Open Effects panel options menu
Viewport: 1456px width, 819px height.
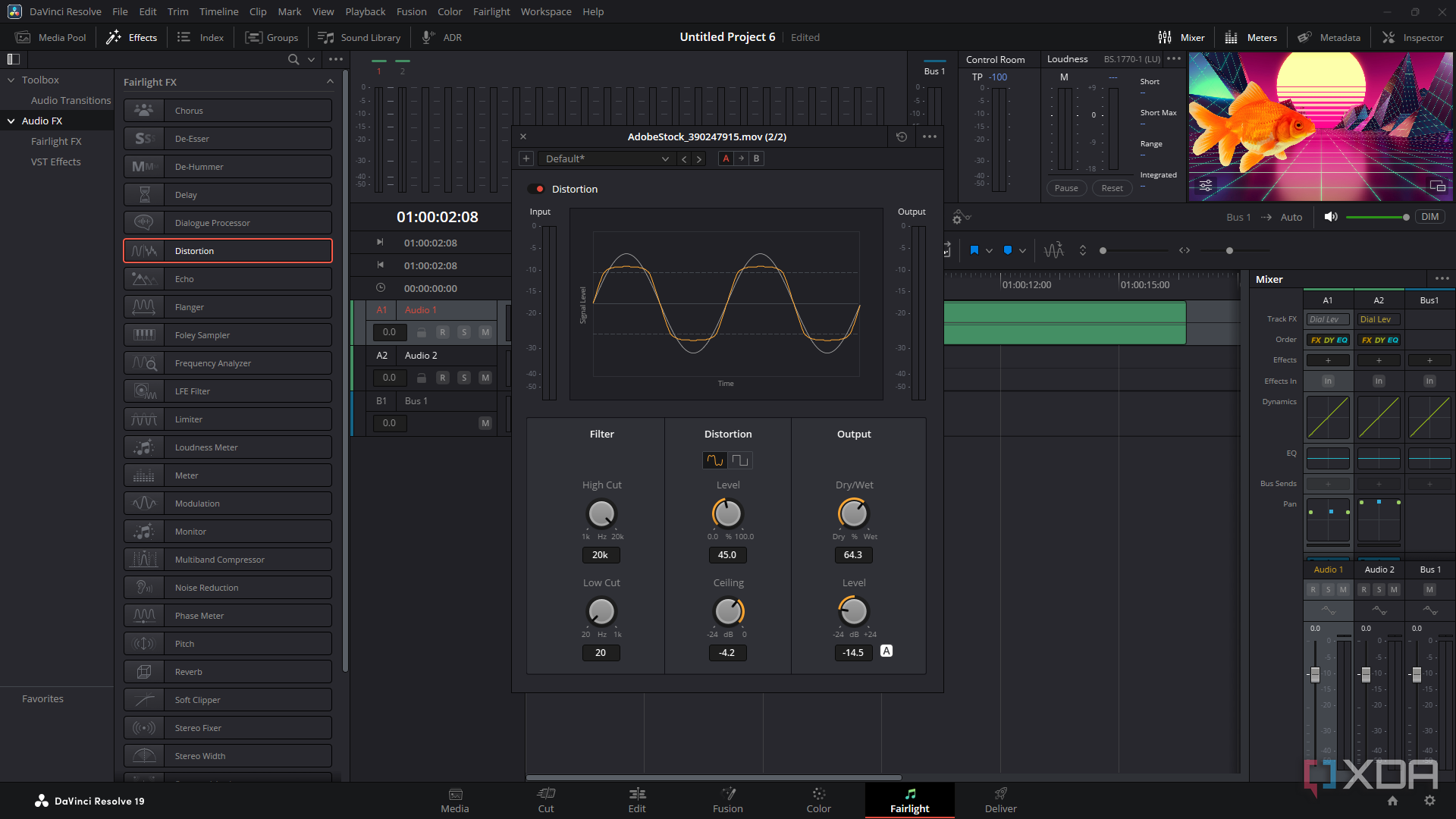click(x=336, y=59)
